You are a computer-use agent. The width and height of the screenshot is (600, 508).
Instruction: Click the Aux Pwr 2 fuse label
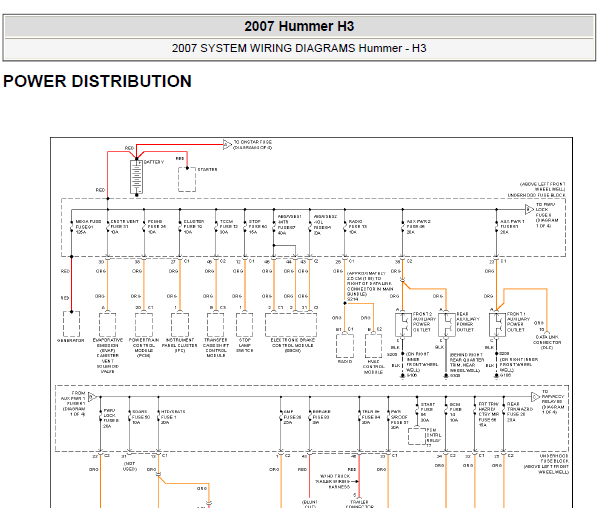click(x=419, y=227)
